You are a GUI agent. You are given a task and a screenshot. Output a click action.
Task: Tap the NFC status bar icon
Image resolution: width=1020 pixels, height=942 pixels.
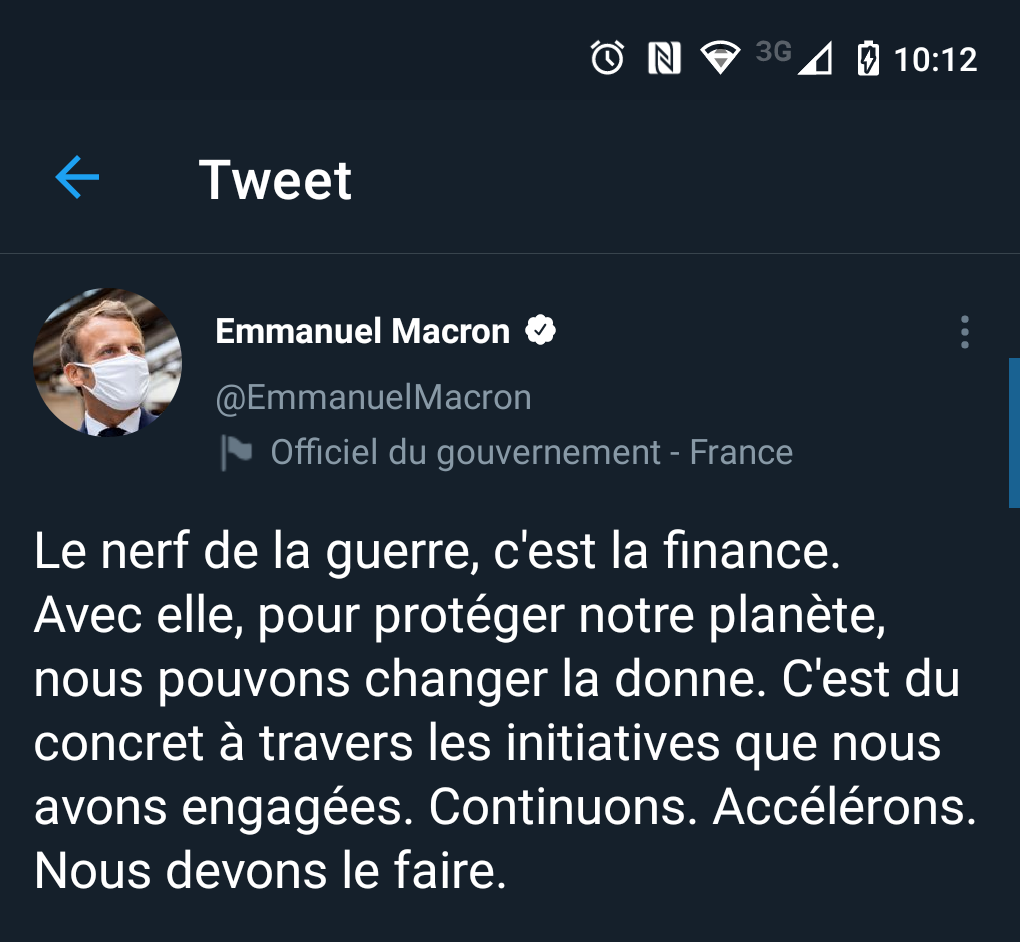664,59
